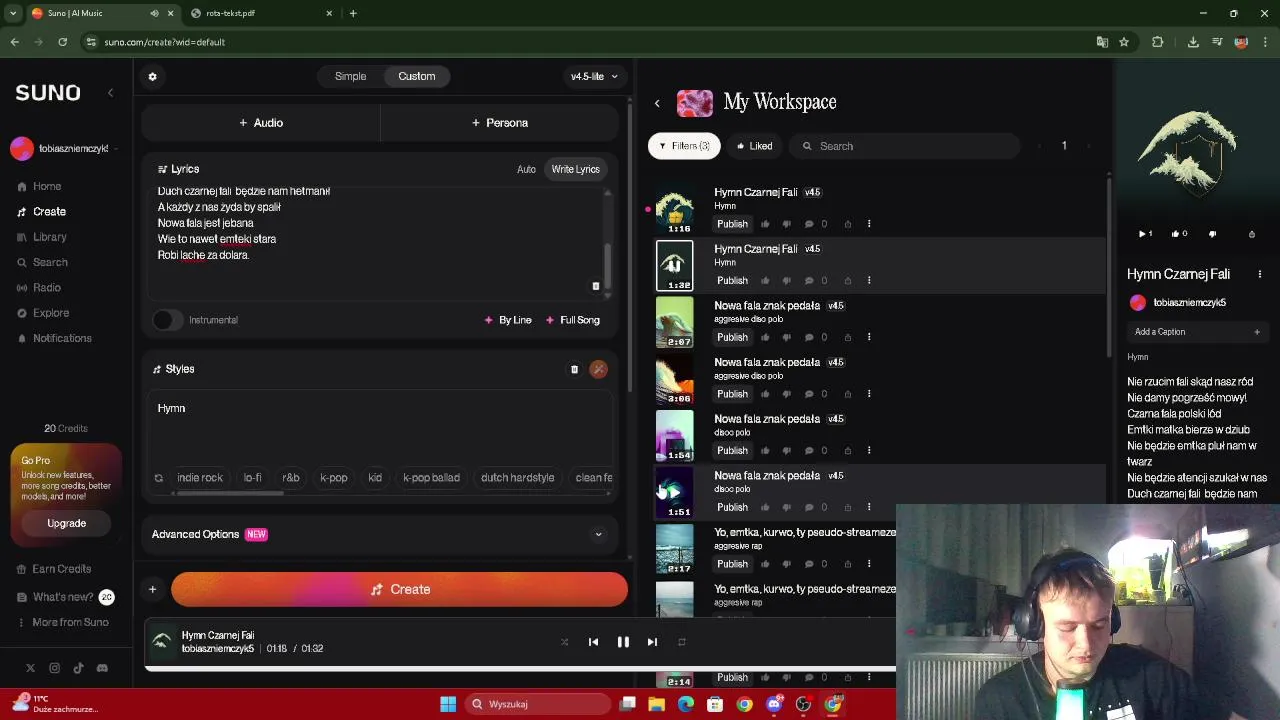This screenshot has height=720, width=1280.
Task: Dislike the song in right detail panel
Action: click(1213, 234)
